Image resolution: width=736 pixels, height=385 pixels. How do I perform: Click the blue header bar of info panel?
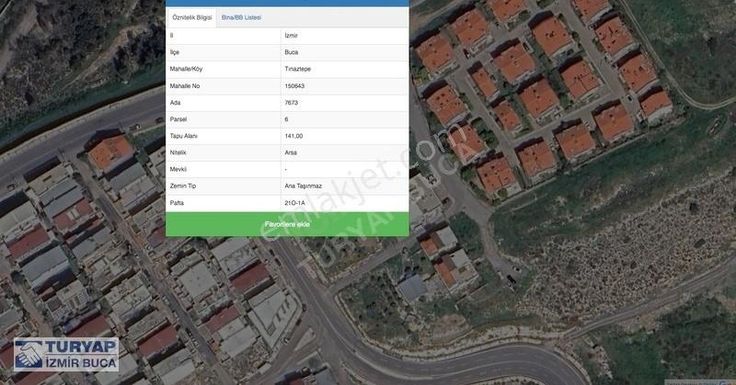[287, 3]
